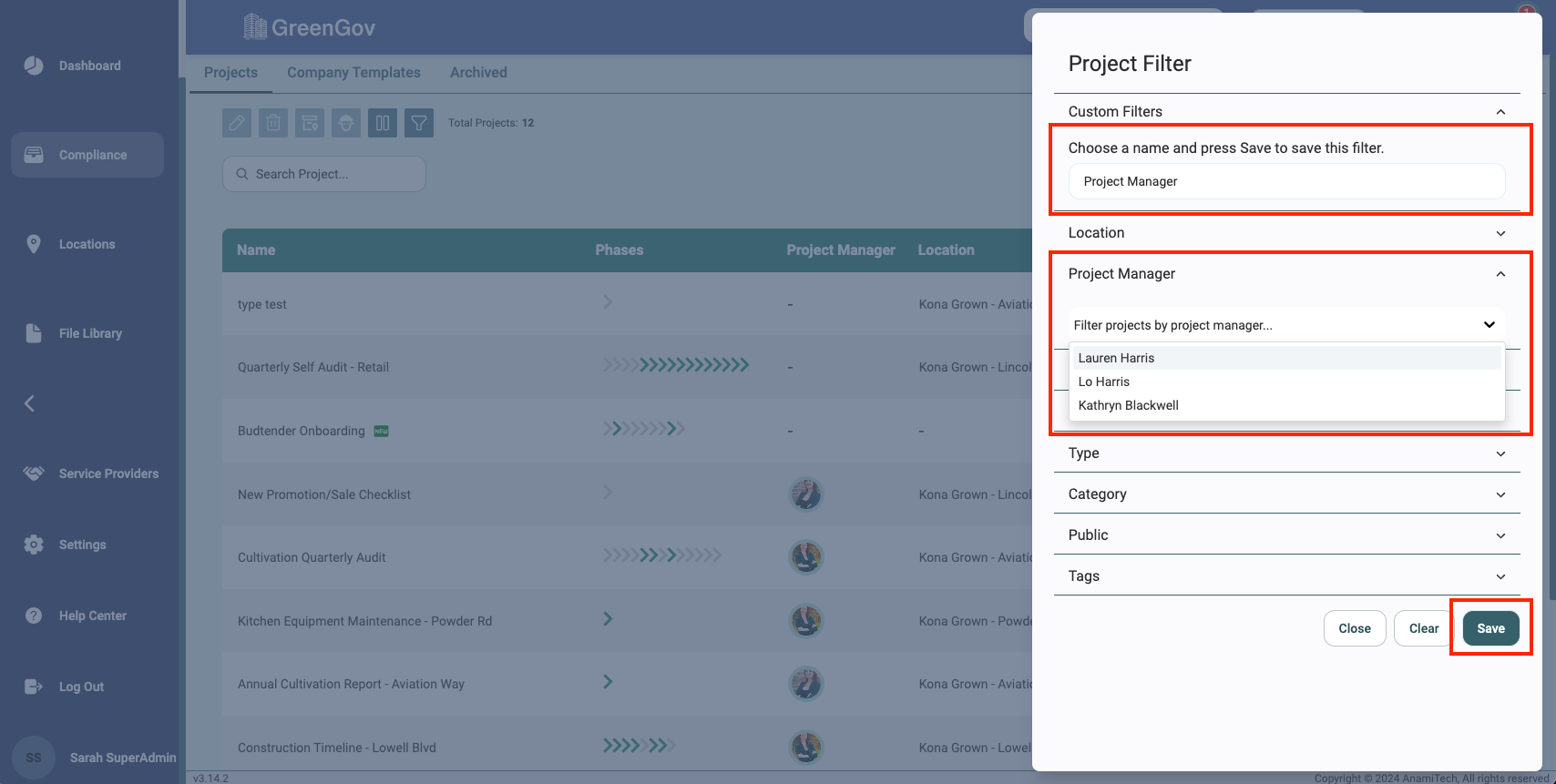Click manager avatar for Cultivation Quarterly Audit

805,557
